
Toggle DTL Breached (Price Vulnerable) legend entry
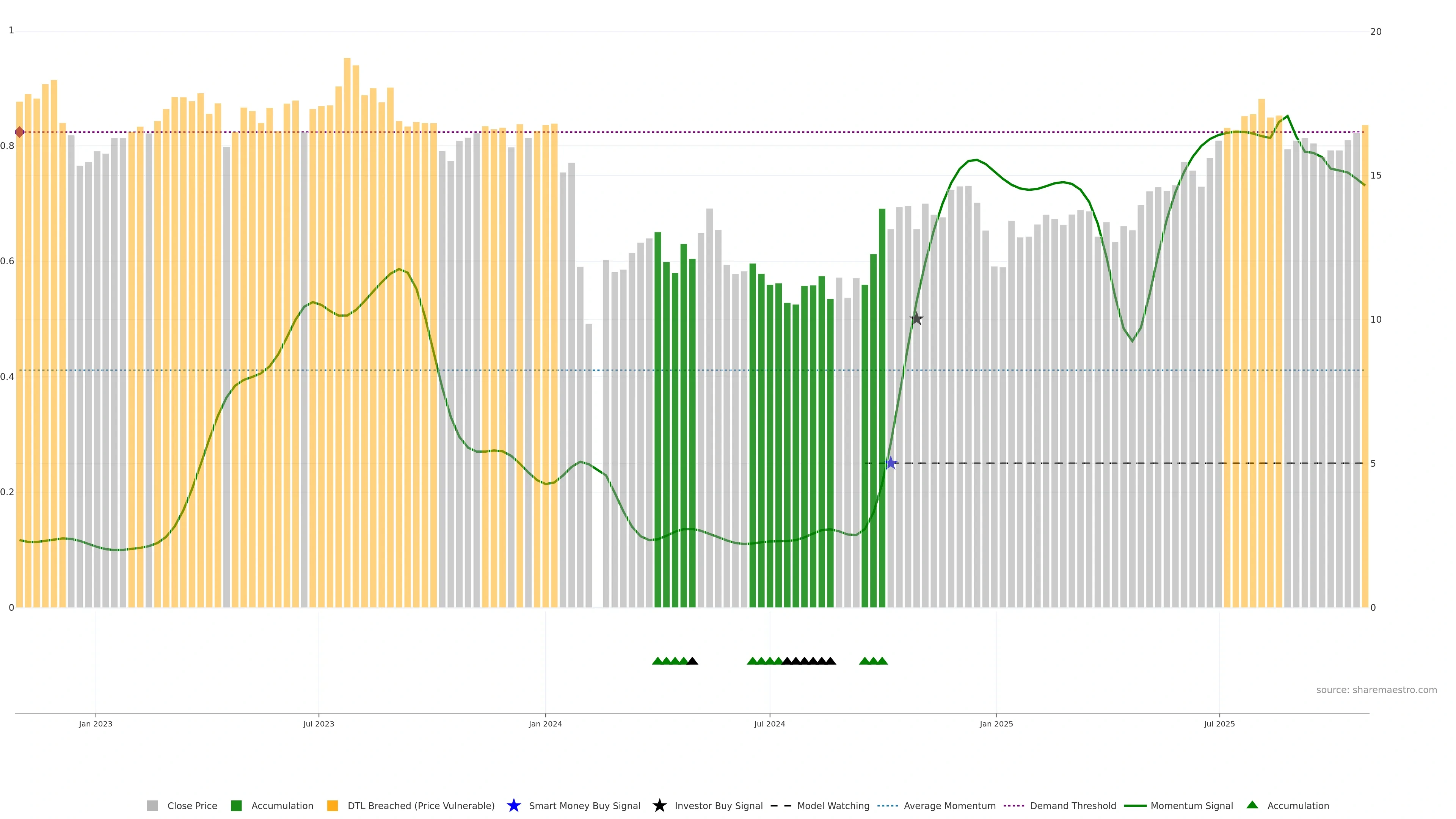420,806
